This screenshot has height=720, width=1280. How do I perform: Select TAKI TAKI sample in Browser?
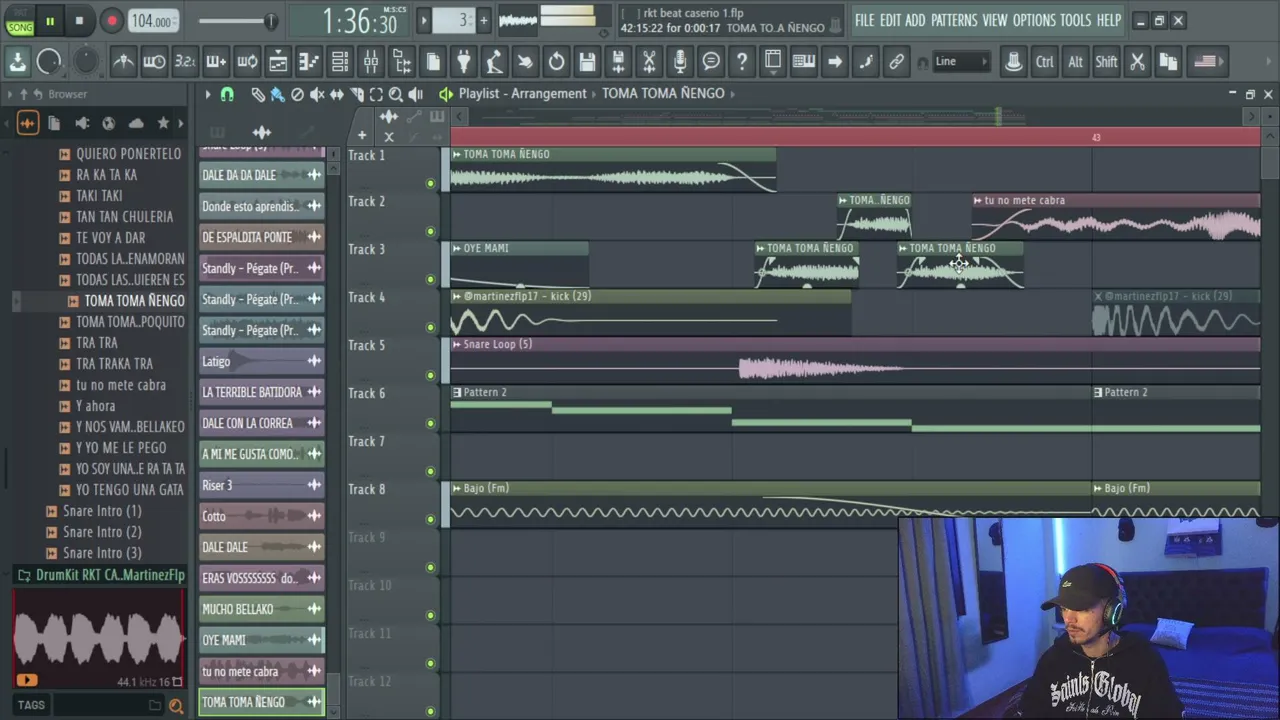point(99,195)
